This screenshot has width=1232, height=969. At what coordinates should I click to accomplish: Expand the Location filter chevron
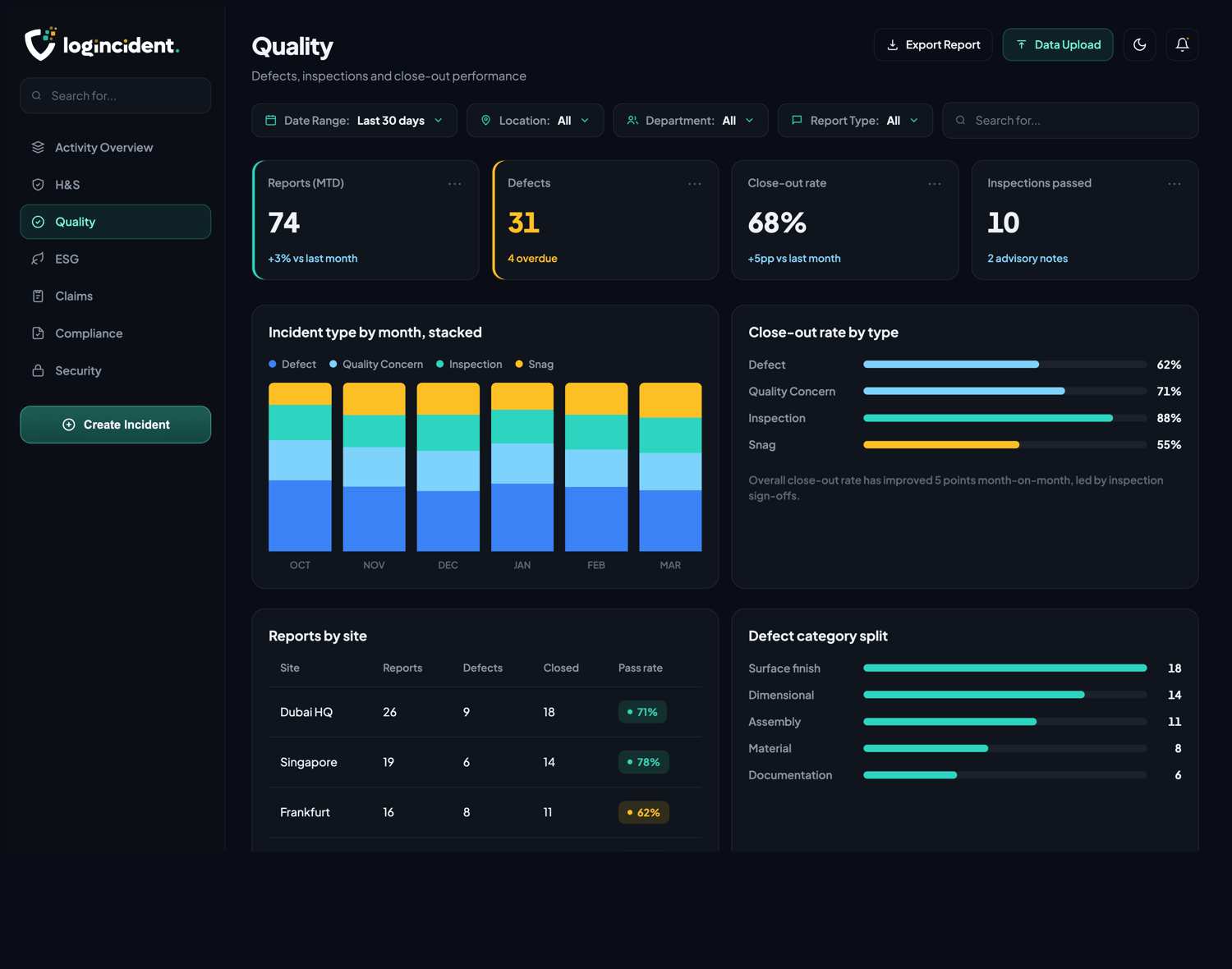click(x=585, y=121)
